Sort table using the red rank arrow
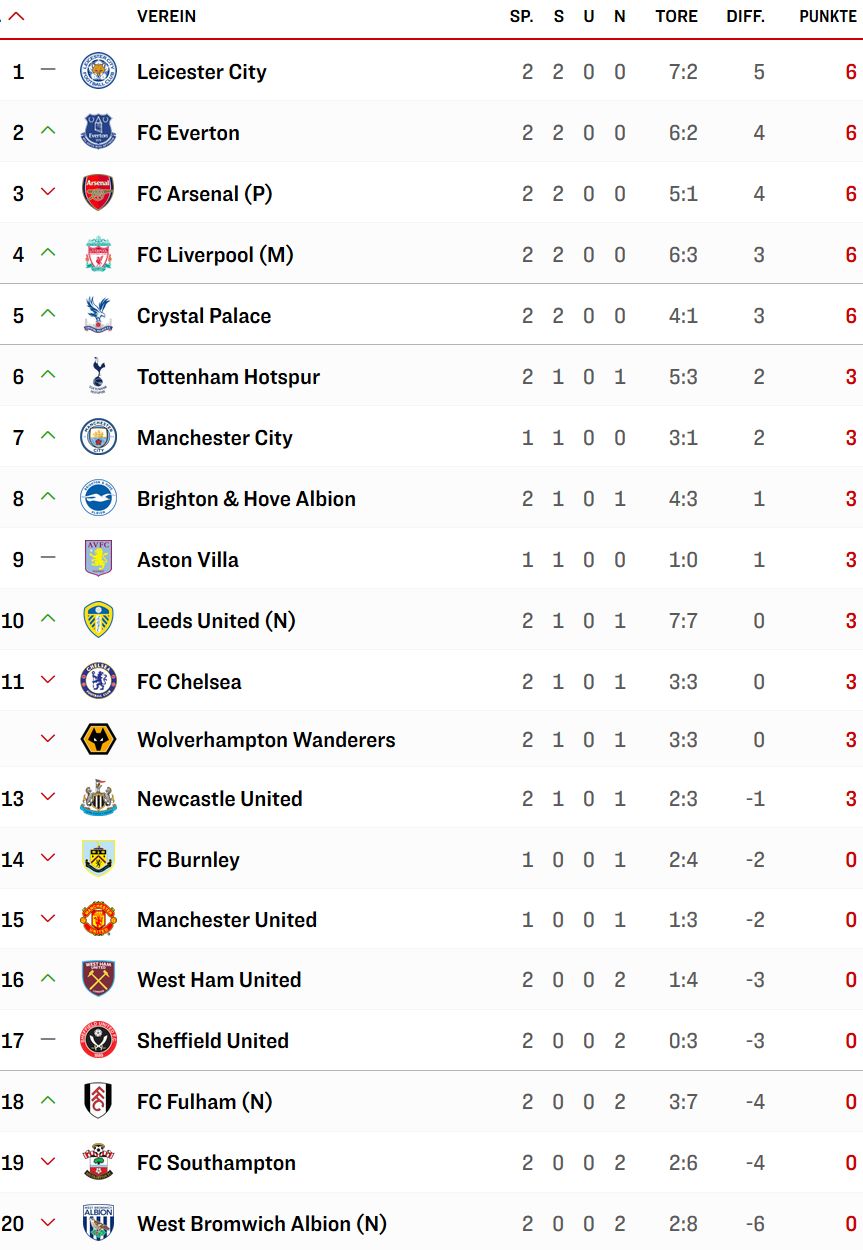This screenshot has height=1250, width=863. [x=16, y=17]
